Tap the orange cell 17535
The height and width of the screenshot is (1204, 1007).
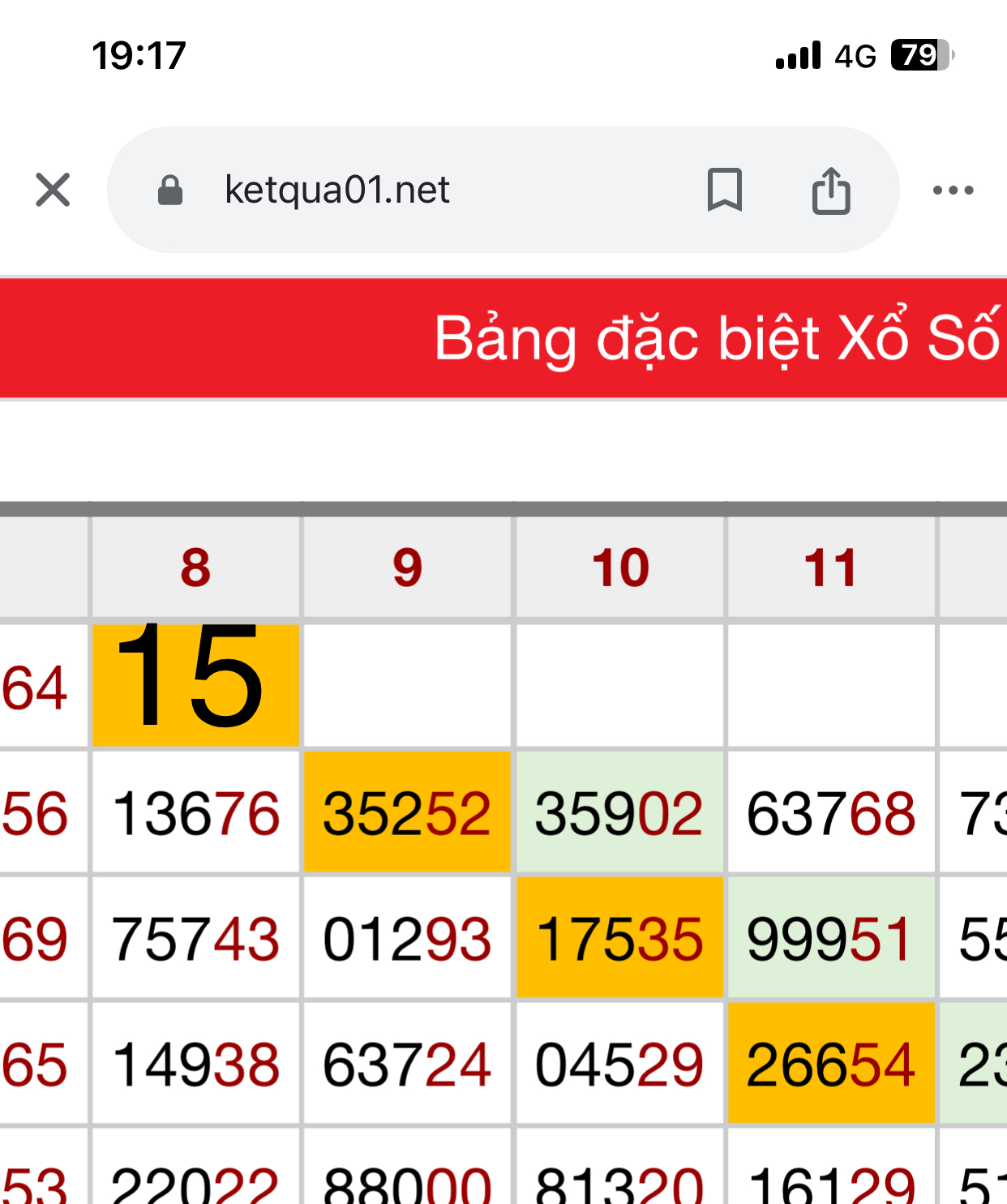(620, 939)
